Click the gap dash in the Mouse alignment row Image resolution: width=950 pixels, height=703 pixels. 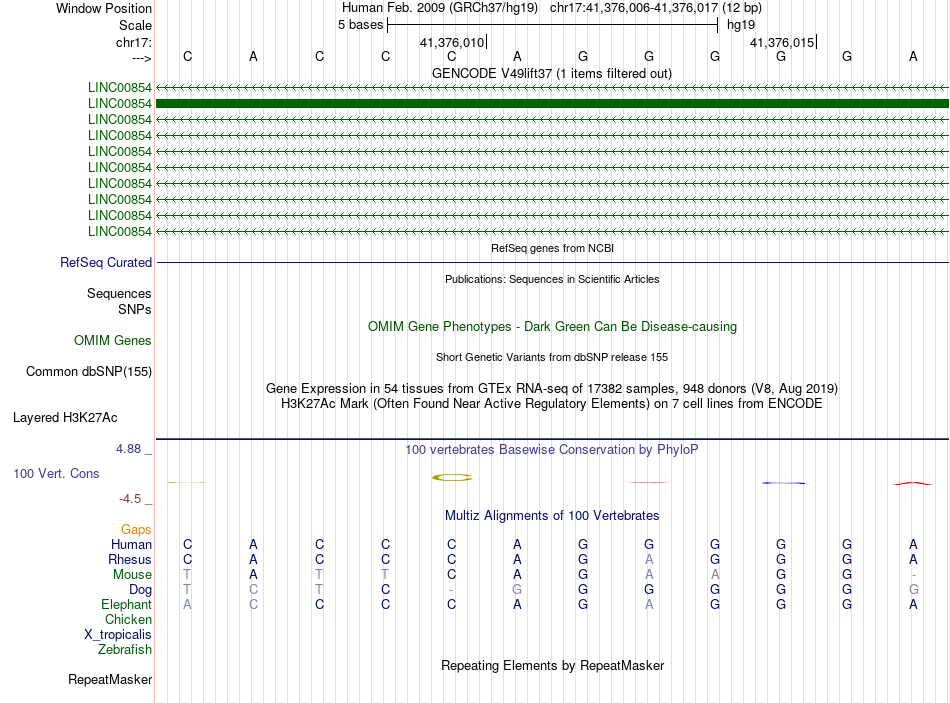pos(913,575)
